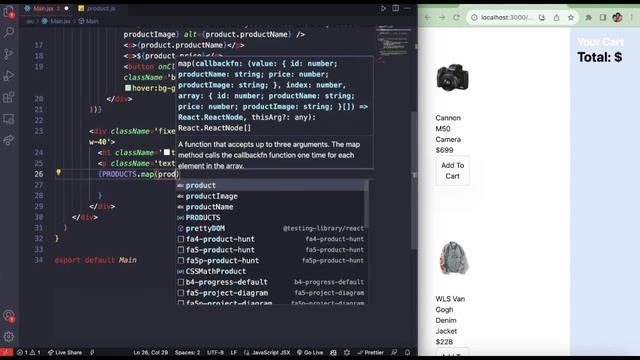Click 'Add To Cart' under Cannon M50 Camera
The width and height of the screenshot is (640, 360).
452,171
